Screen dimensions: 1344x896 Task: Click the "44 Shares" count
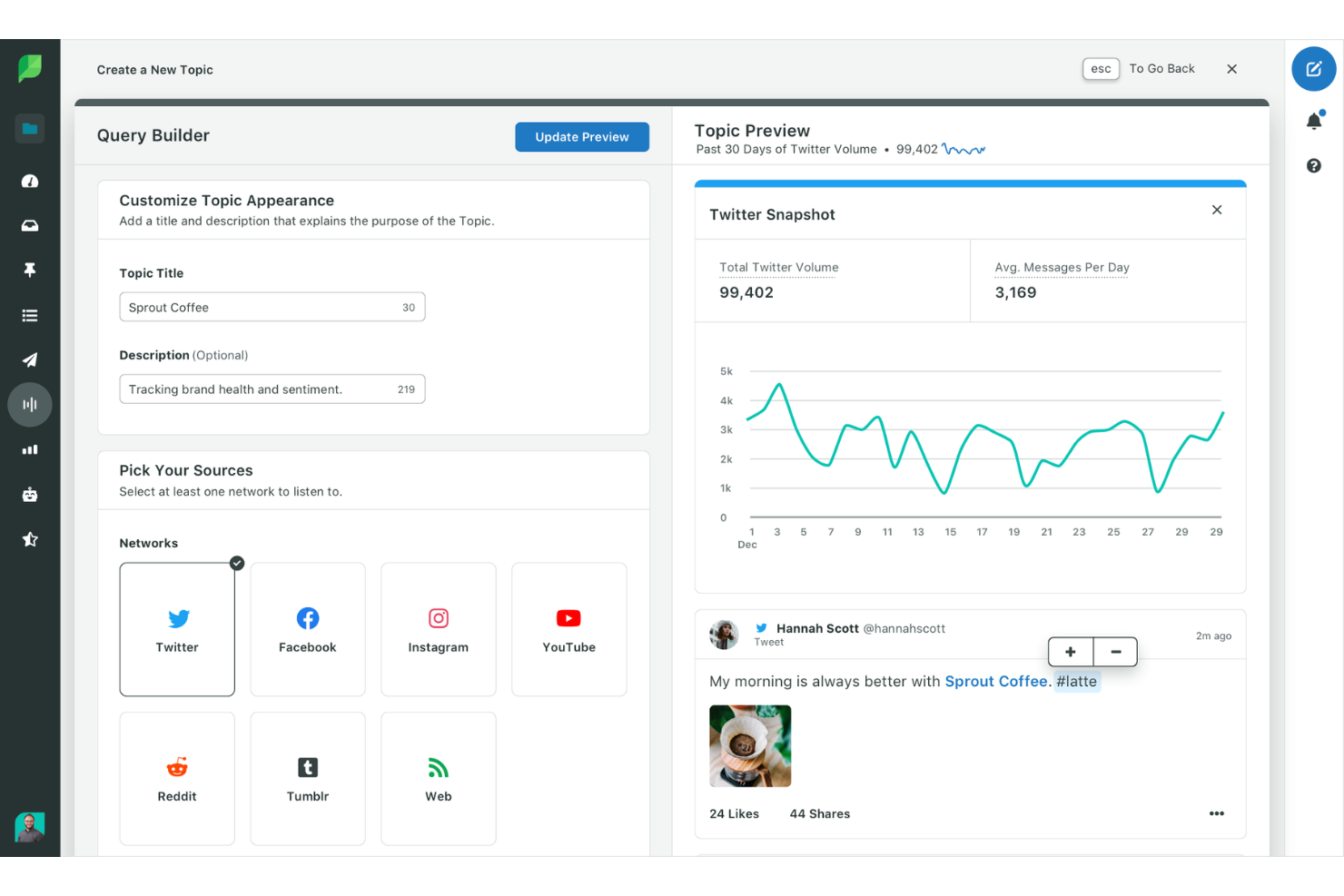tap(820, 814)
